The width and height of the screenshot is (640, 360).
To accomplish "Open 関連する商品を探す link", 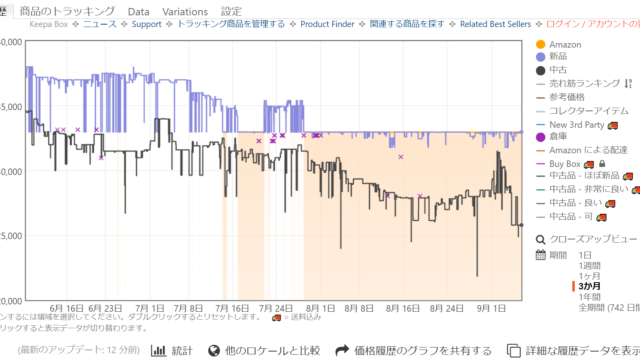I will [407, 24].
